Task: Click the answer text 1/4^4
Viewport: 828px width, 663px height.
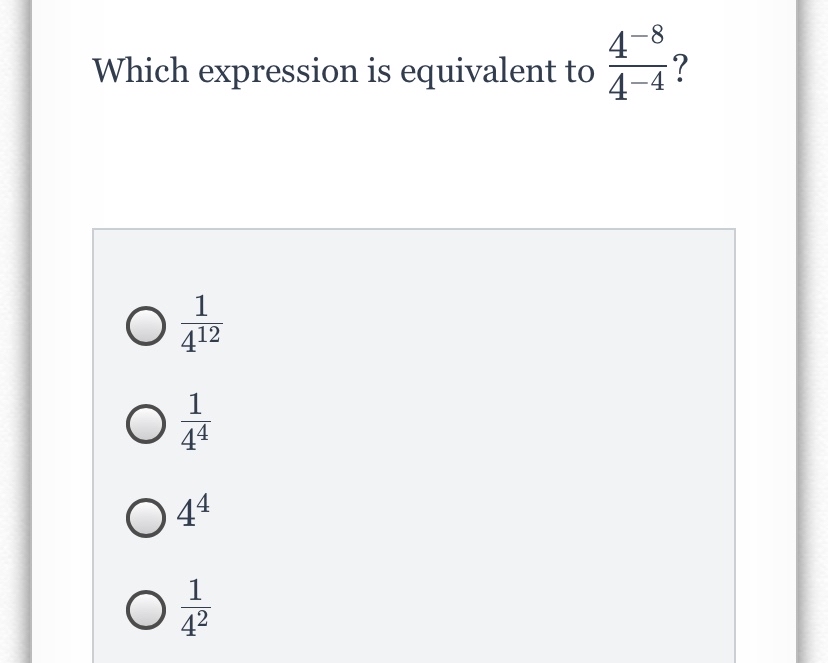Action: (x=195, y=418)
